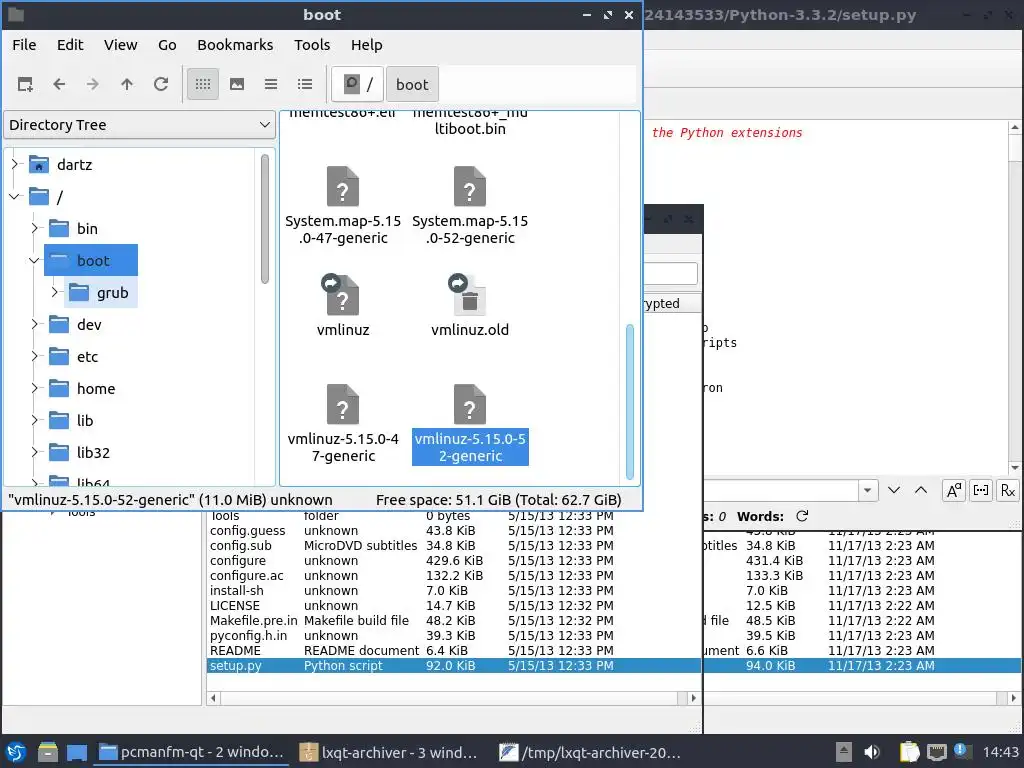The height and width of the screenshot is (768, 1024).
Task: Switch to icon view mode
Action: [203, 84]
